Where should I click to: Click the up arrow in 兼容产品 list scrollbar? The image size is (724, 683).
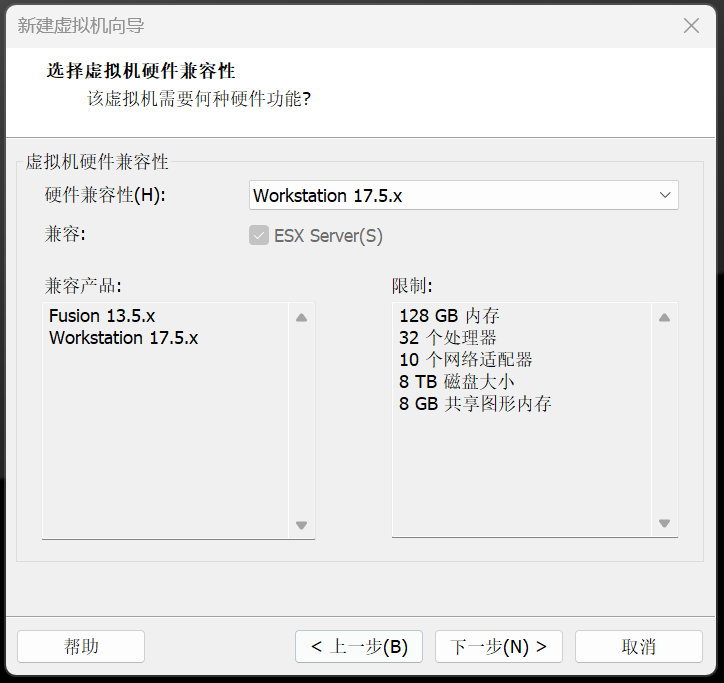point(302,318)
